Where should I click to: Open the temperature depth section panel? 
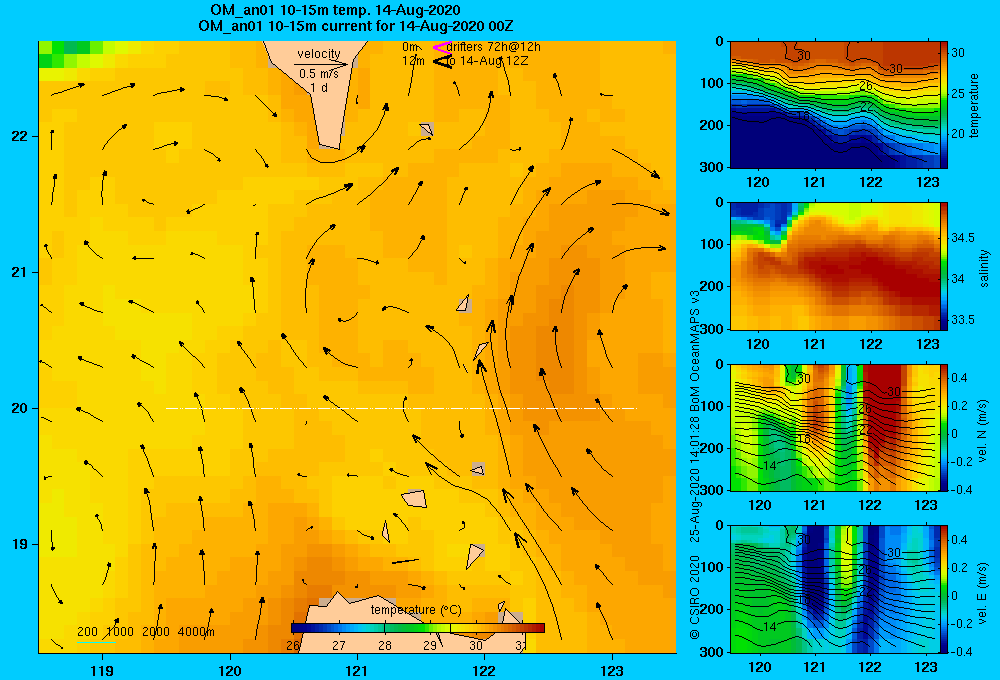pyautogui.click(x=835, y=105)
